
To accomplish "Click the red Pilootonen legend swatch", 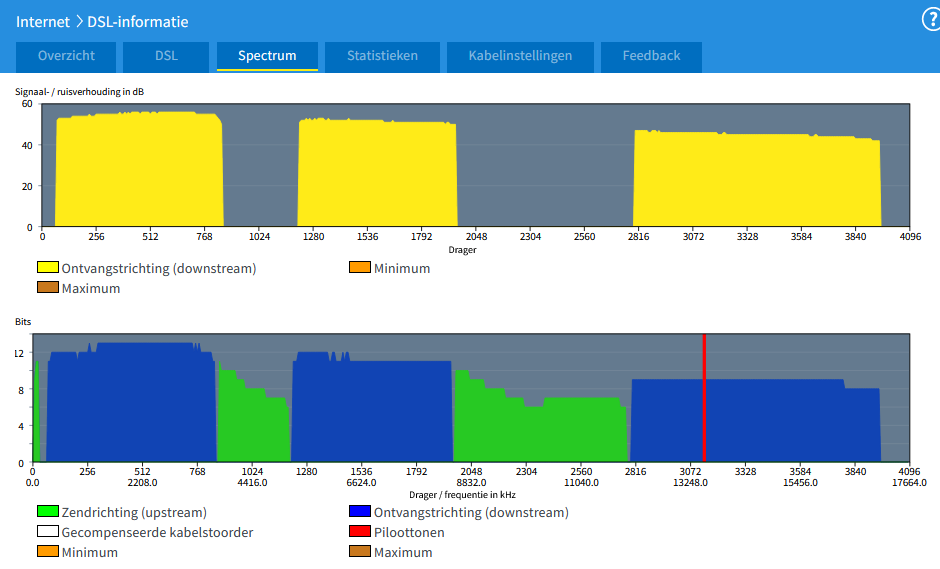I will 360,532.
